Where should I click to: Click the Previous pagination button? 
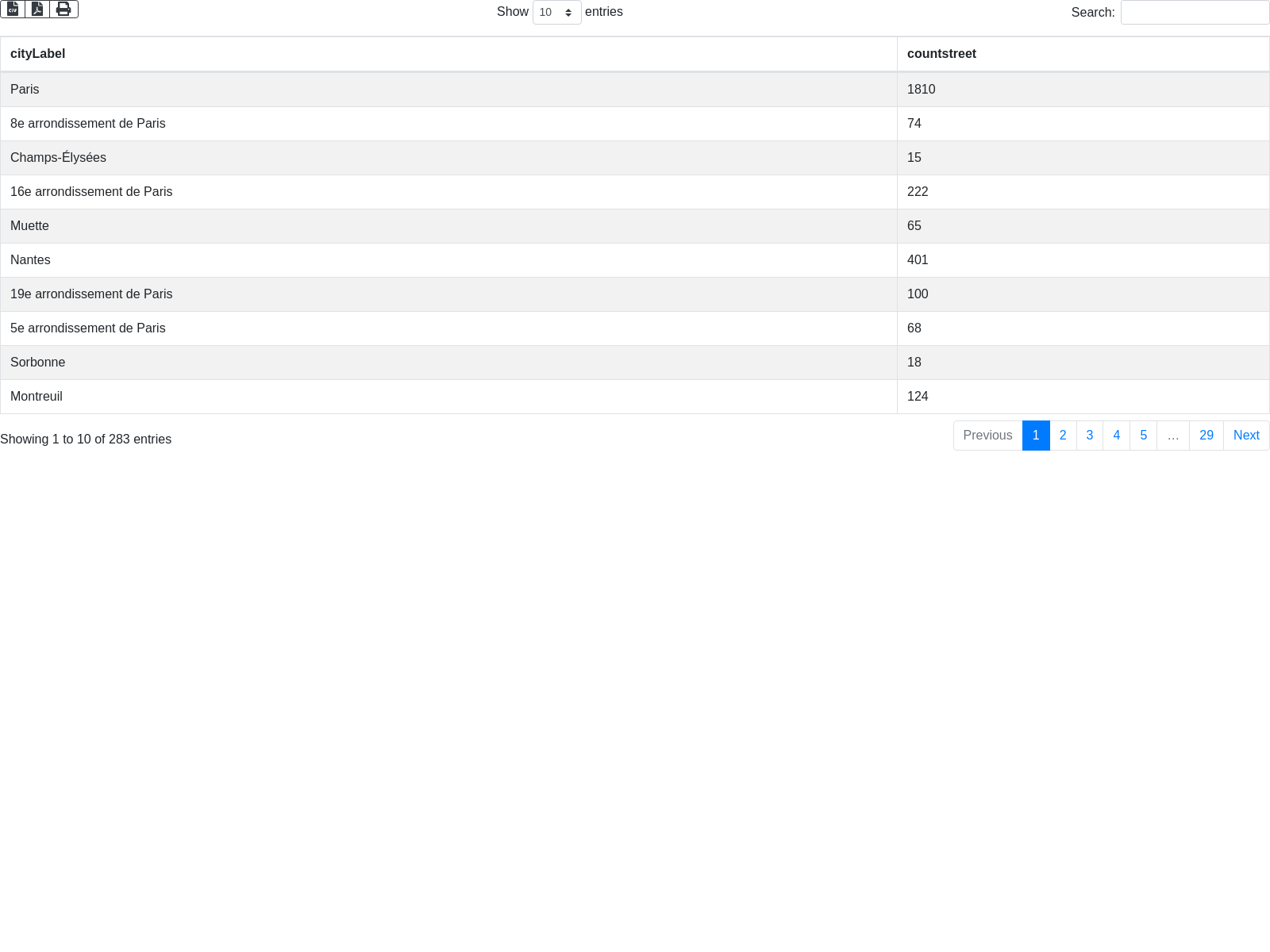point(987,436)
